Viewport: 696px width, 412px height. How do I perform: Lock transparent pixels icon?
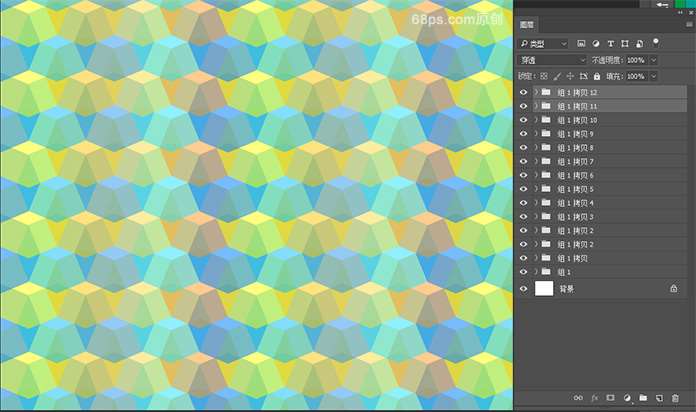click(544, 76)
